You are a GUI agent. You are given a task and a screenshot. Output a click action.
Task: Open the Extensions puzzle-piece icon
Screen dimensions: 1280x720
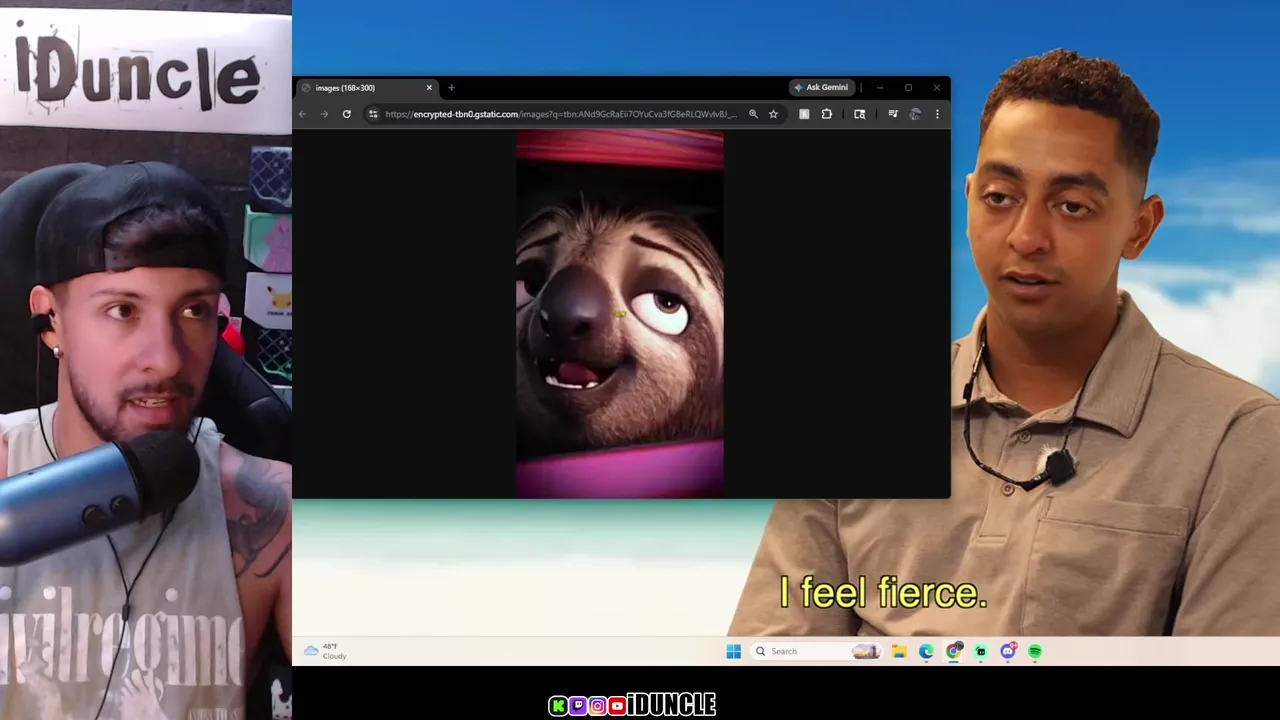827,114
